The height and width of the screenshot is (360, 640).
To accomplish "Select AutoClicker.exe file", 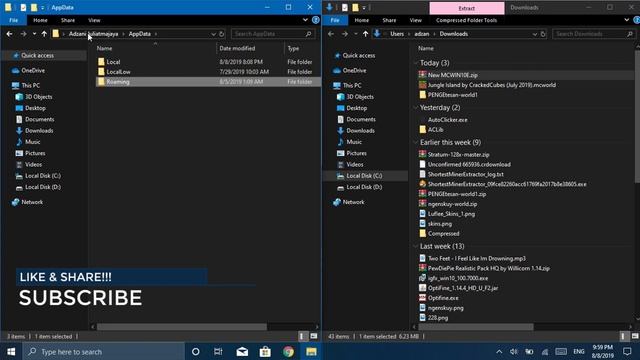I will pyautogui.click(x=447, y=120).
